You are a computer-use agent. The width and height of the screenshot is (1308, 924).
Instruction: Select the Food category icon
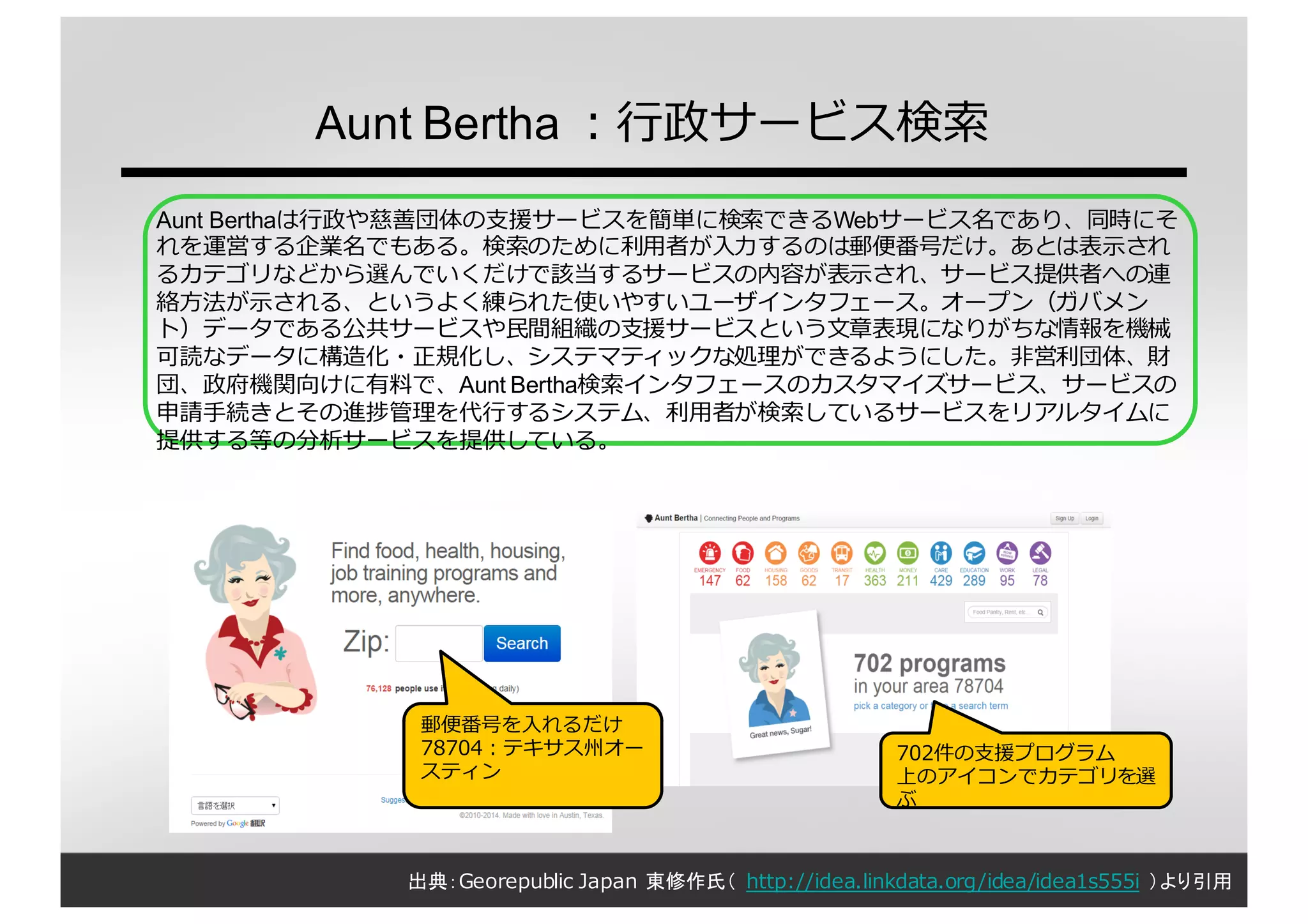pos(742,553)
